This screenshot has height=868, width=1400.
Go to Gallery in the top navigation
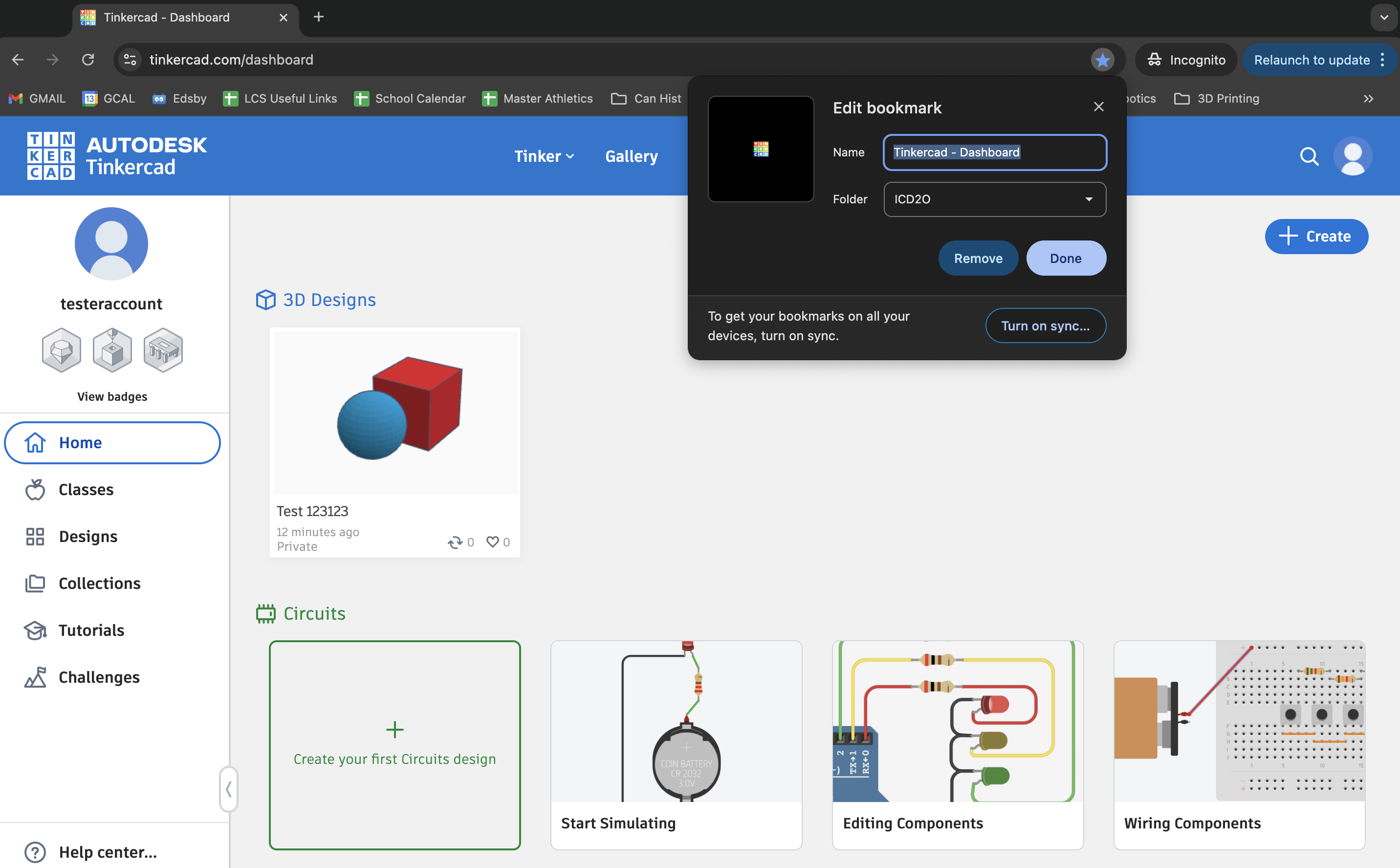point(632,156)
